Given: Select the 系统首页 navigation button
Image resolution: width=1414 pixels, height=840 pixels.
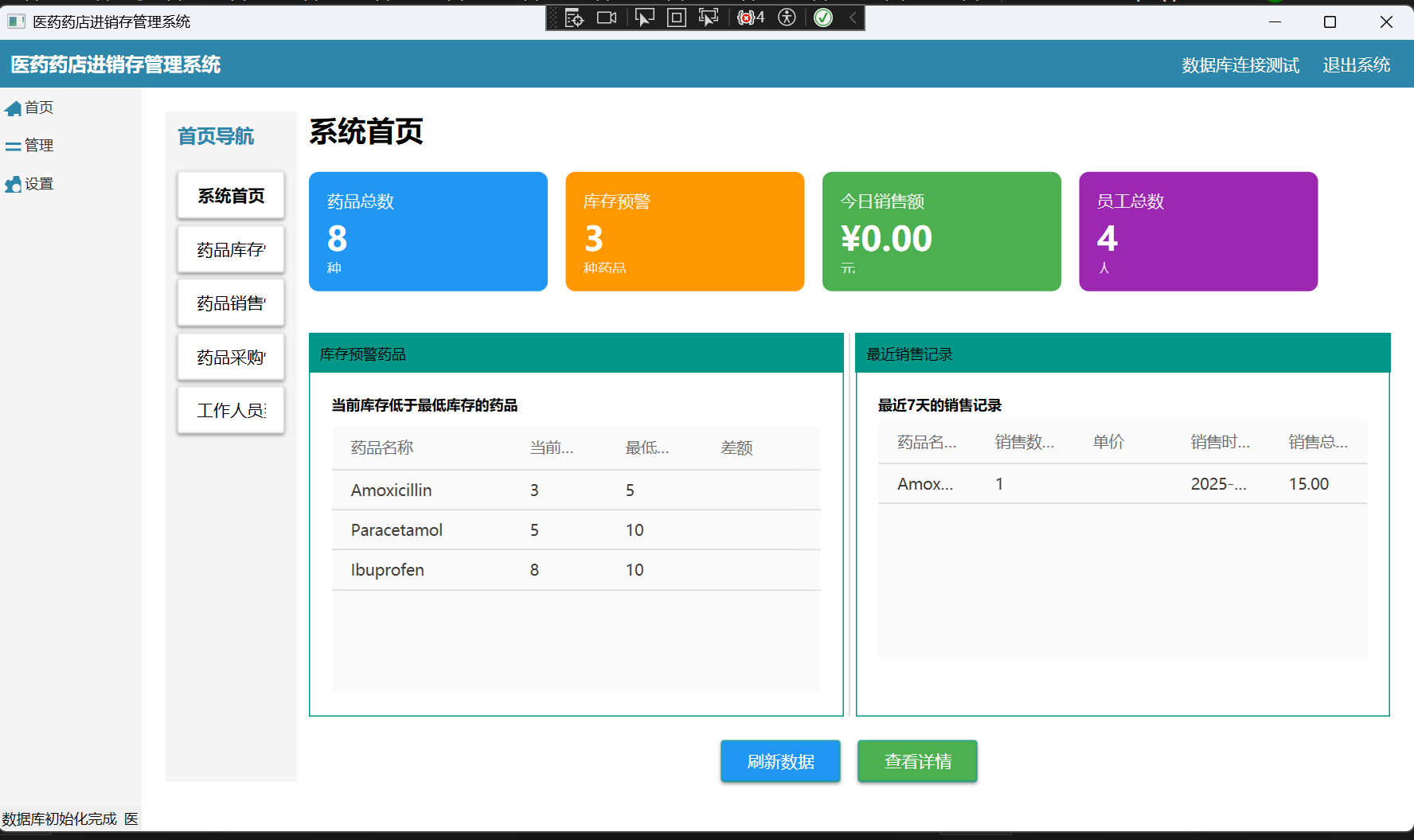Looking at the screenshot, I should [231, 196].
